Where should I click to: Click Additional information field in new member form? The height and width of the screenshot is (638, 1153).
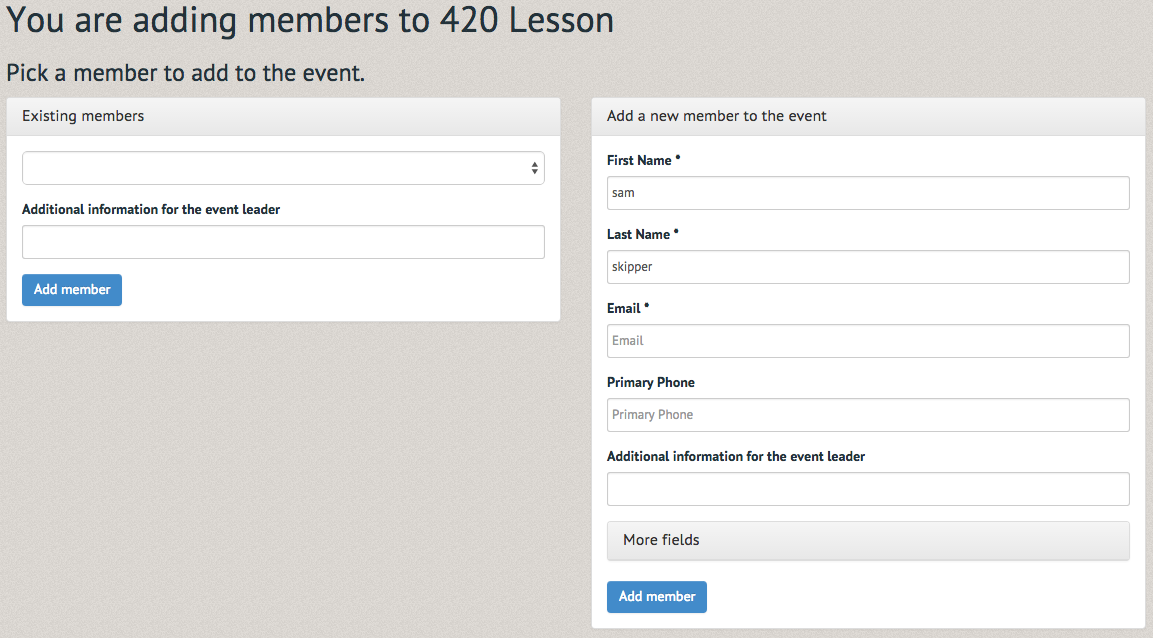[868, 489]
